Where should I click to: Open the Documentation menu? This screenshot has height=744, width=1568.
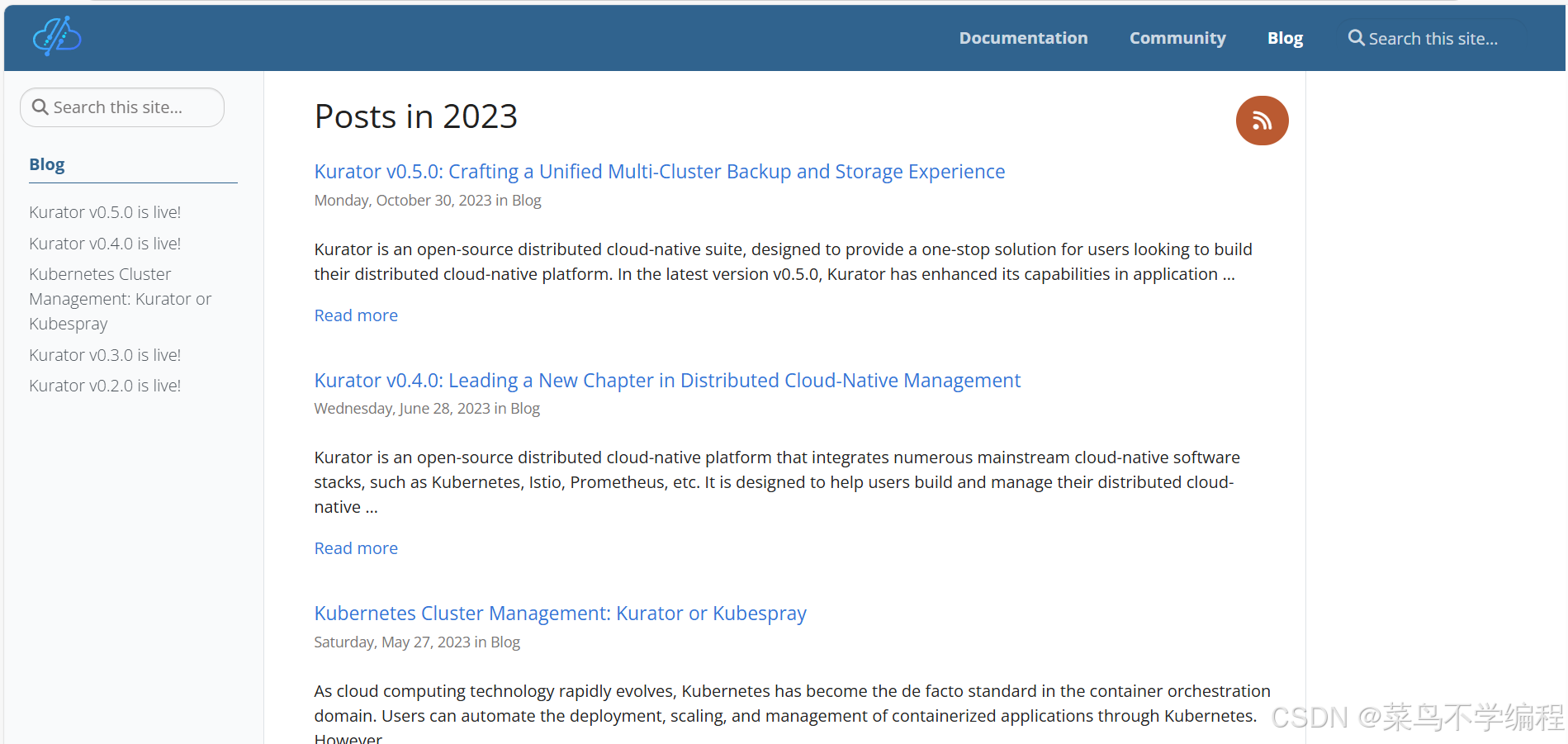pyautogui.click(x=1023, y=38)
